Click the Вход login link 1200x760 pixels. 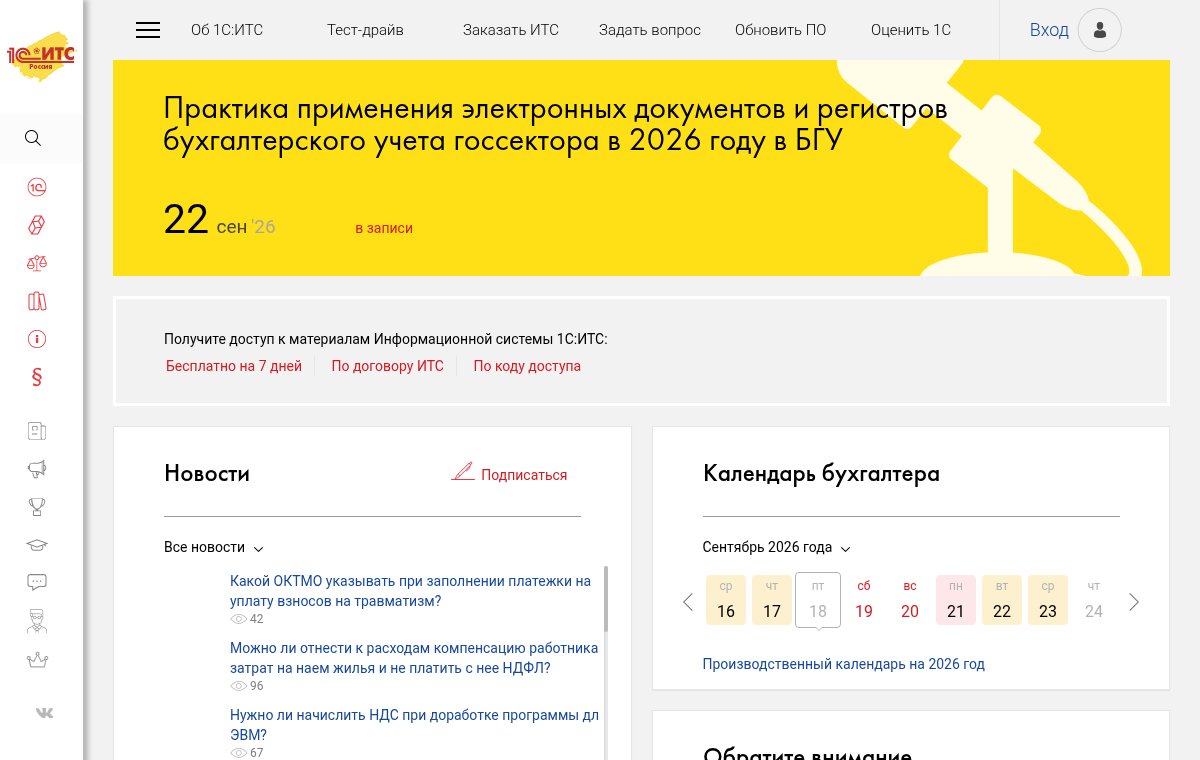click(x=1049, y=30)
